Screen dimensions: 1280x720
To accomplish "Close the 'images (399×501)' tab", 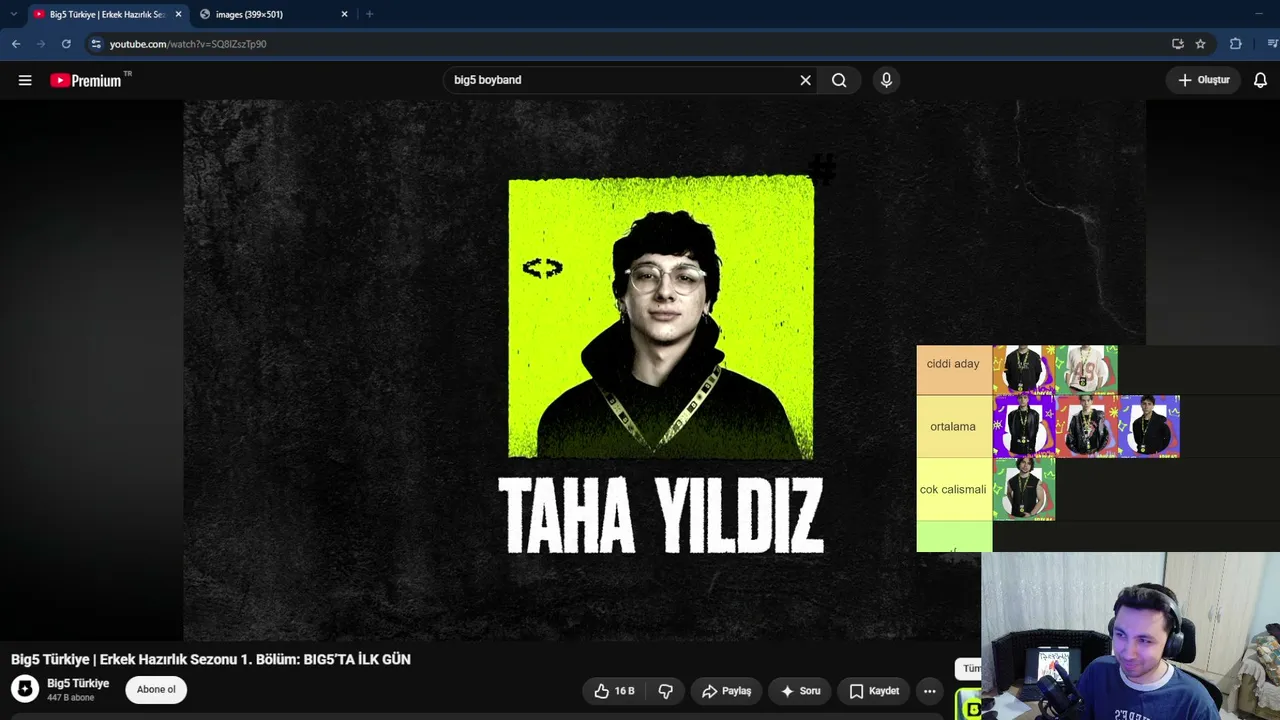I will [344, 14].
